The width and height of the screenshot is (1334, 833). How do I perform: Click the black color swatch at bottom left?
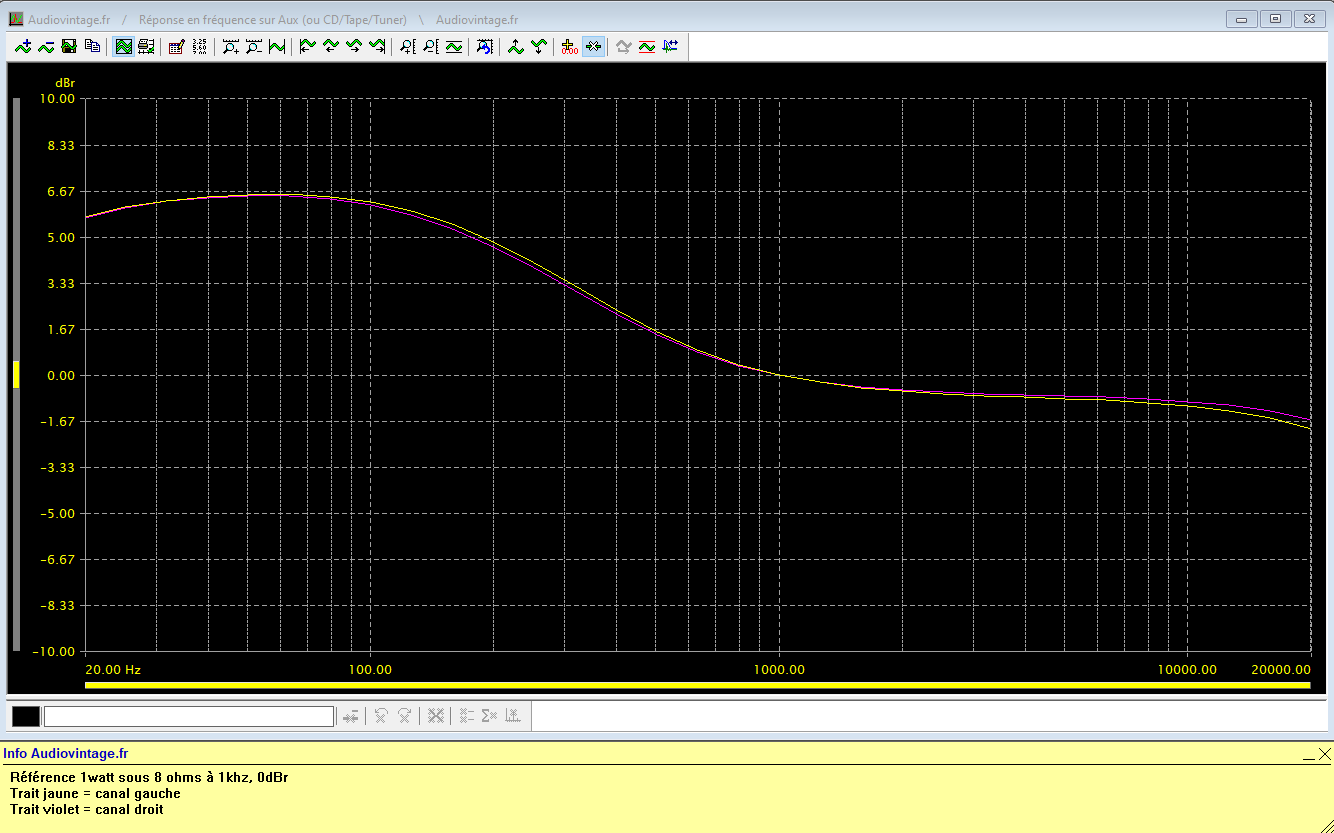pos(26,716)
